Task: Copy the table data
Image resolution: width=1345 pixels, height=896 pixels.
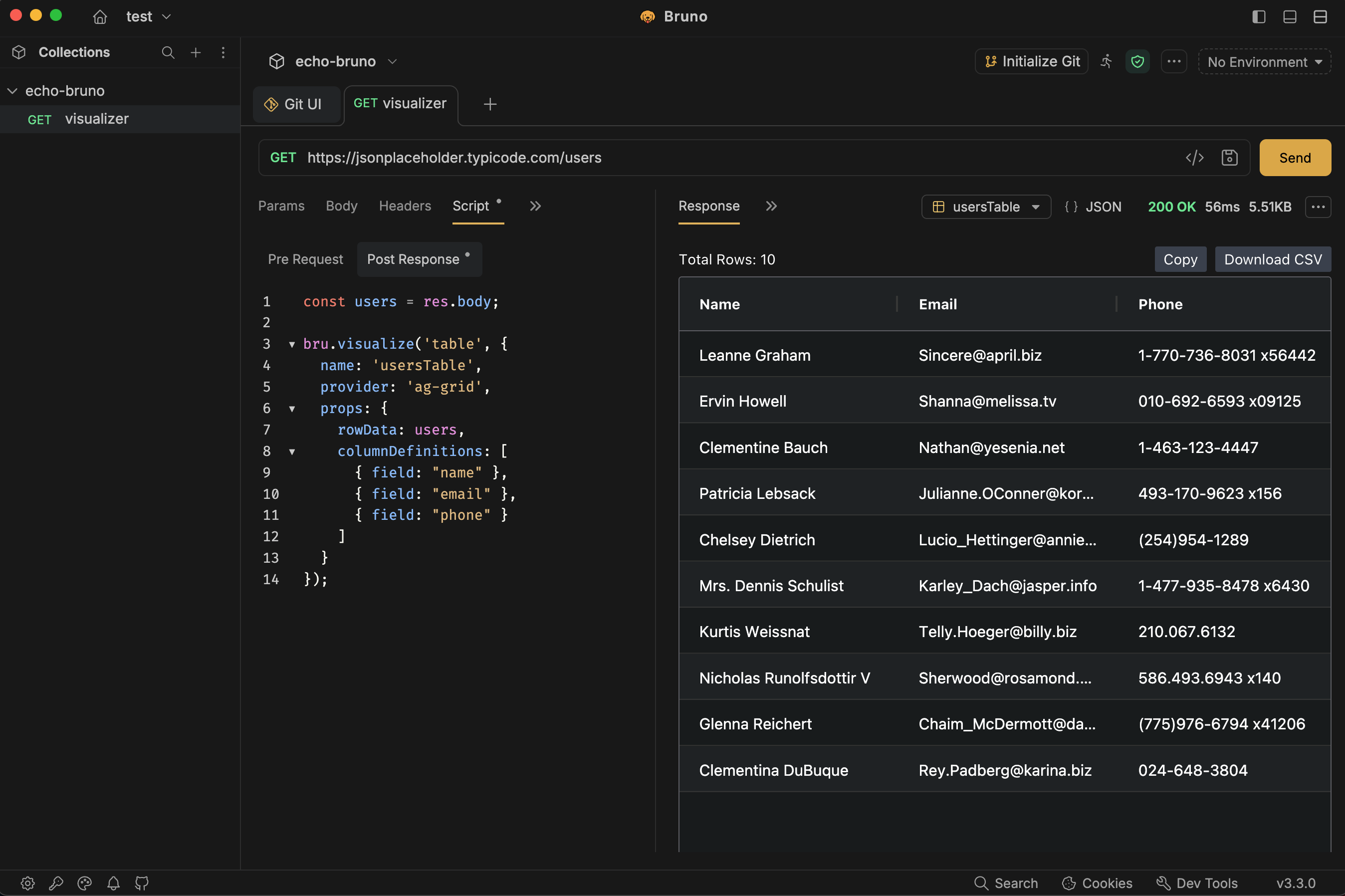Action: [1180, 259]
